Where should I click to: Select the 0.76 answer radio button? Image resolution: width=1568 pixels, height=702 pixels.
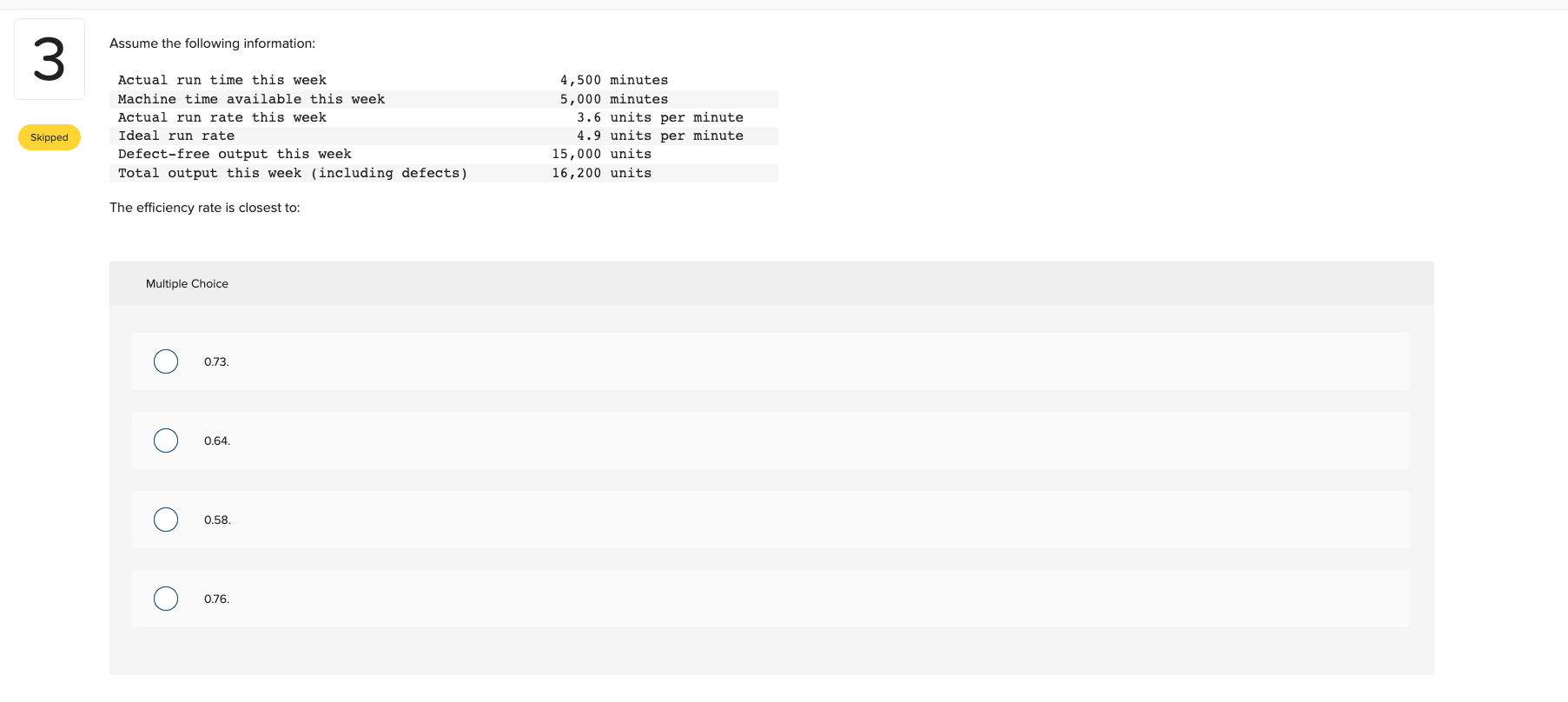click(166, 599)
